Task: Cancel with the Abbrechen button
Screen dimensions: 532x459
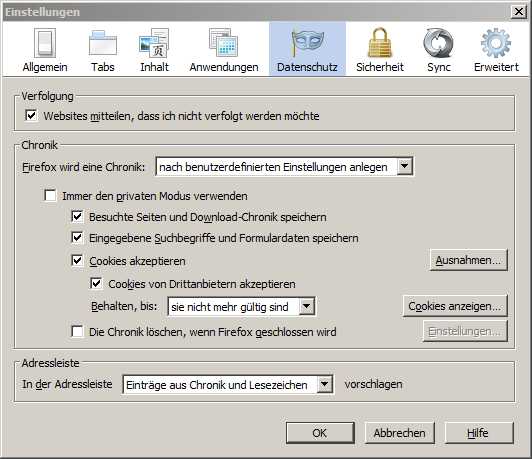Action: click(400, 433)
